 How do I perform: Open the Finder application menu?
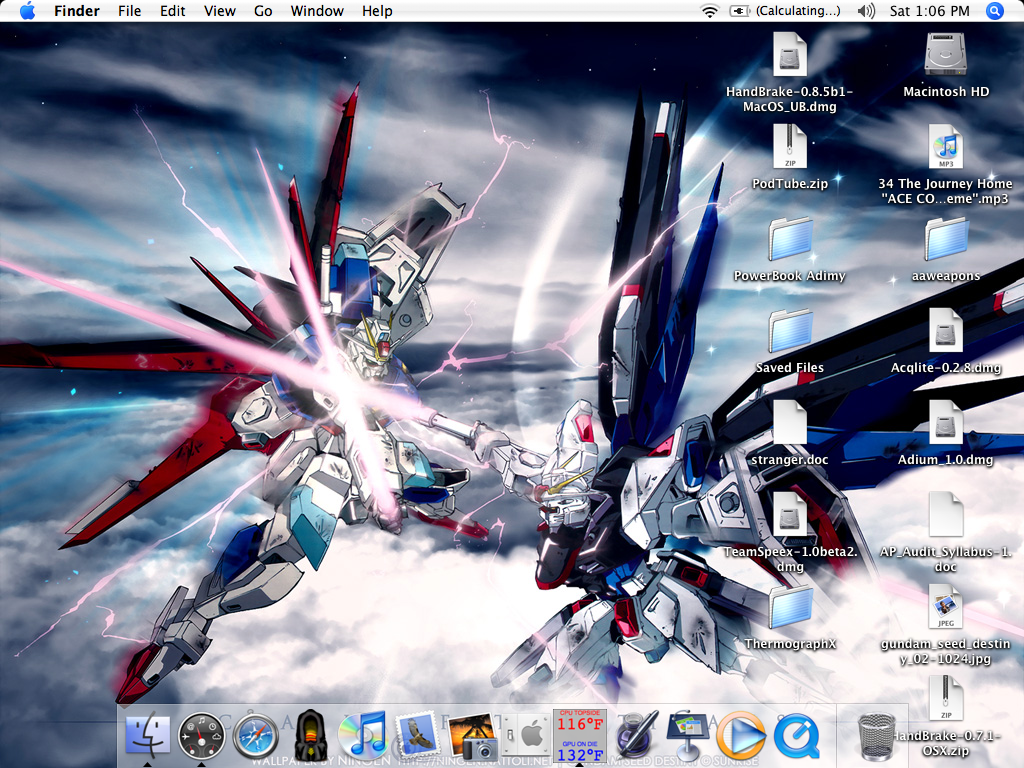(x=76, y=10)
